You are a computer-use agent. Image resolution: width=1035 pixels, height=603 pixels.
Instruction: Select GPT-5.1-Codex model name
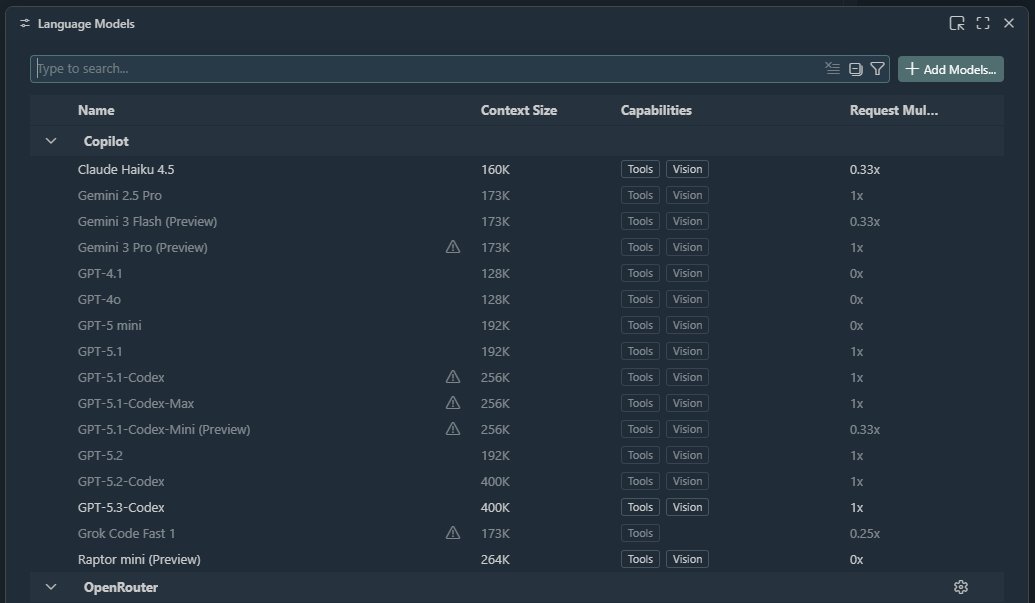[121, 377]
